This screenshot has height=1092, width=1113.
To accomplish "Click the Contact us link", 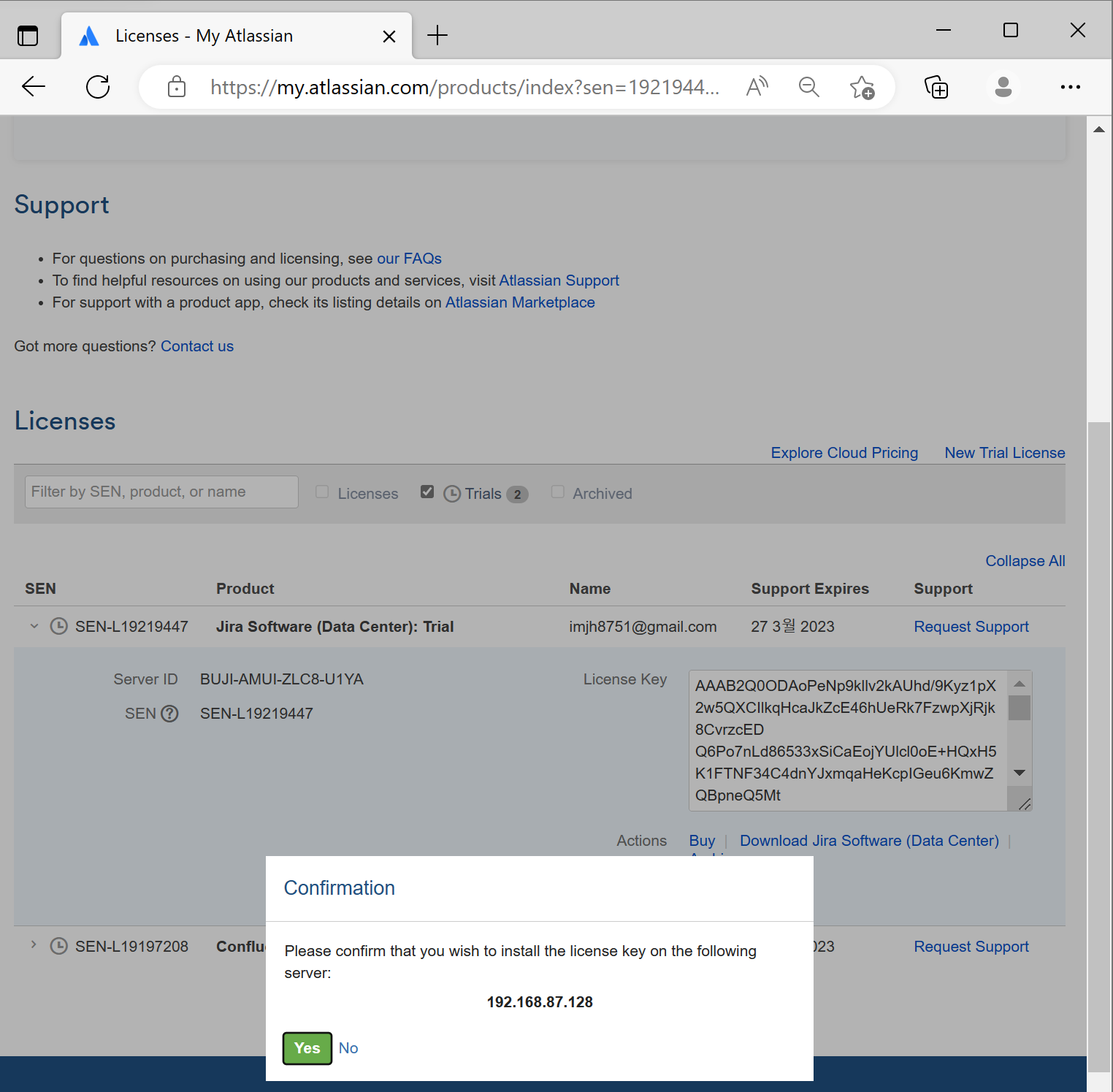I will coord(197,346).
